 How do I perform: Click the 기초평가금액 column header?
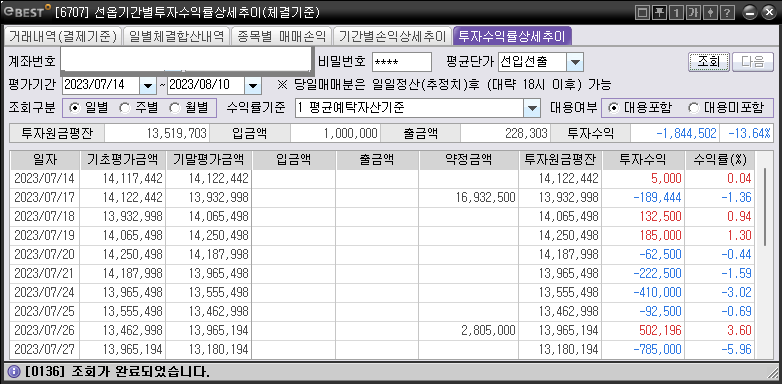(x=123, y=160)
